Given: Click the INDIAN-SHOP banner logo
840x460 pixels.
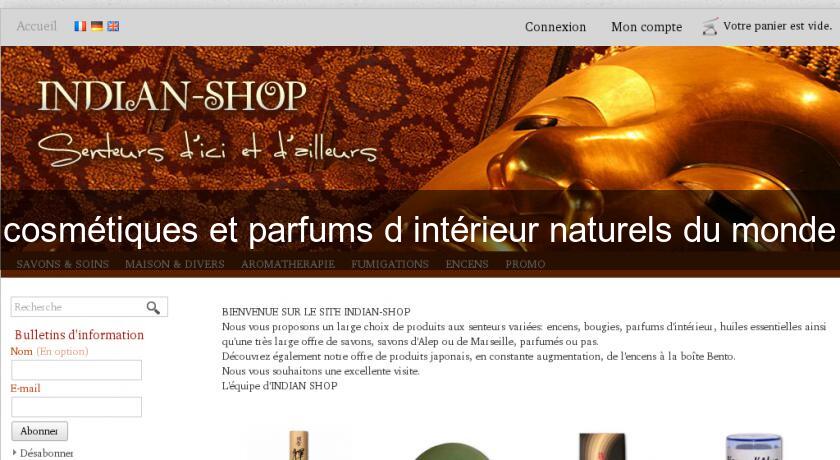Looking at the screenshot, I should pos(172,96).
